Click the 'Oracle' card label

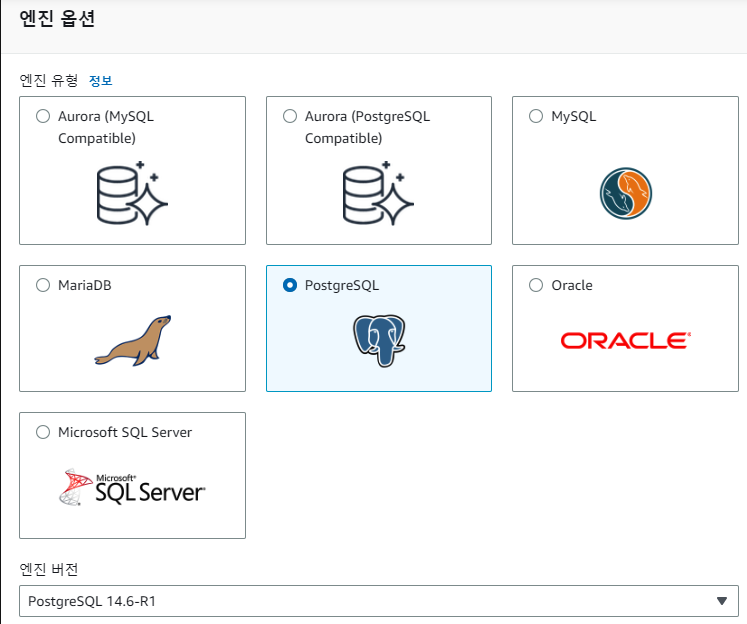(x=572, y=285)
